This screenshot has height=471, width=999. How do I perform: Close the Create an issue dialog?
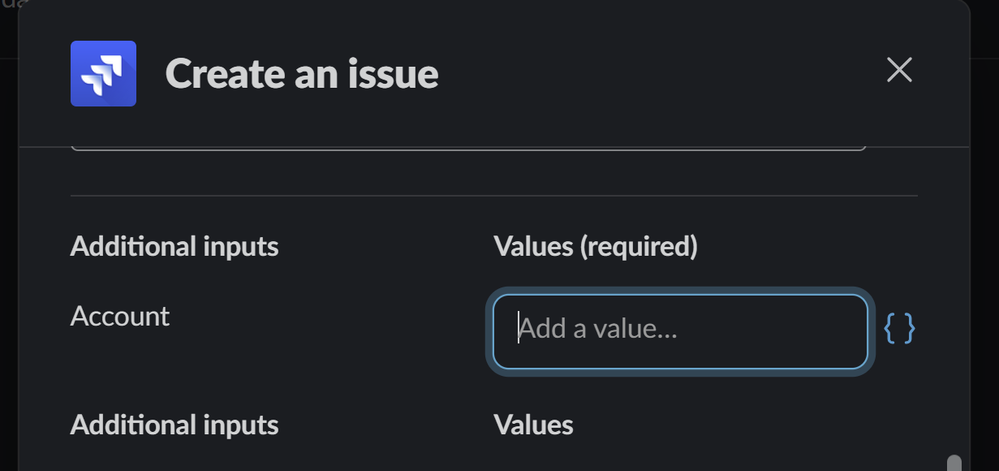click(899, 70)
